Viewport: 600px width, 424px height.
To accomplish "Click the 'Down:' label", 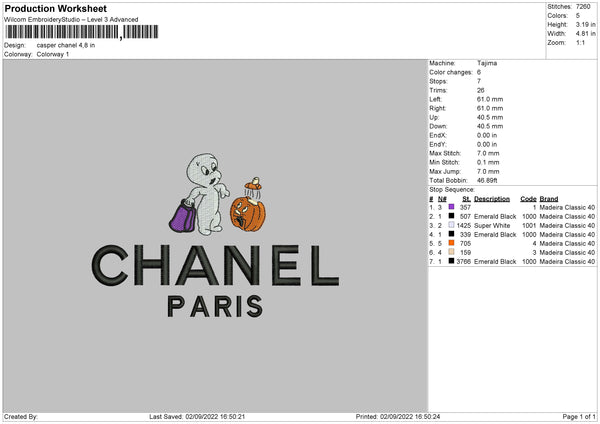I will [438, 126].
